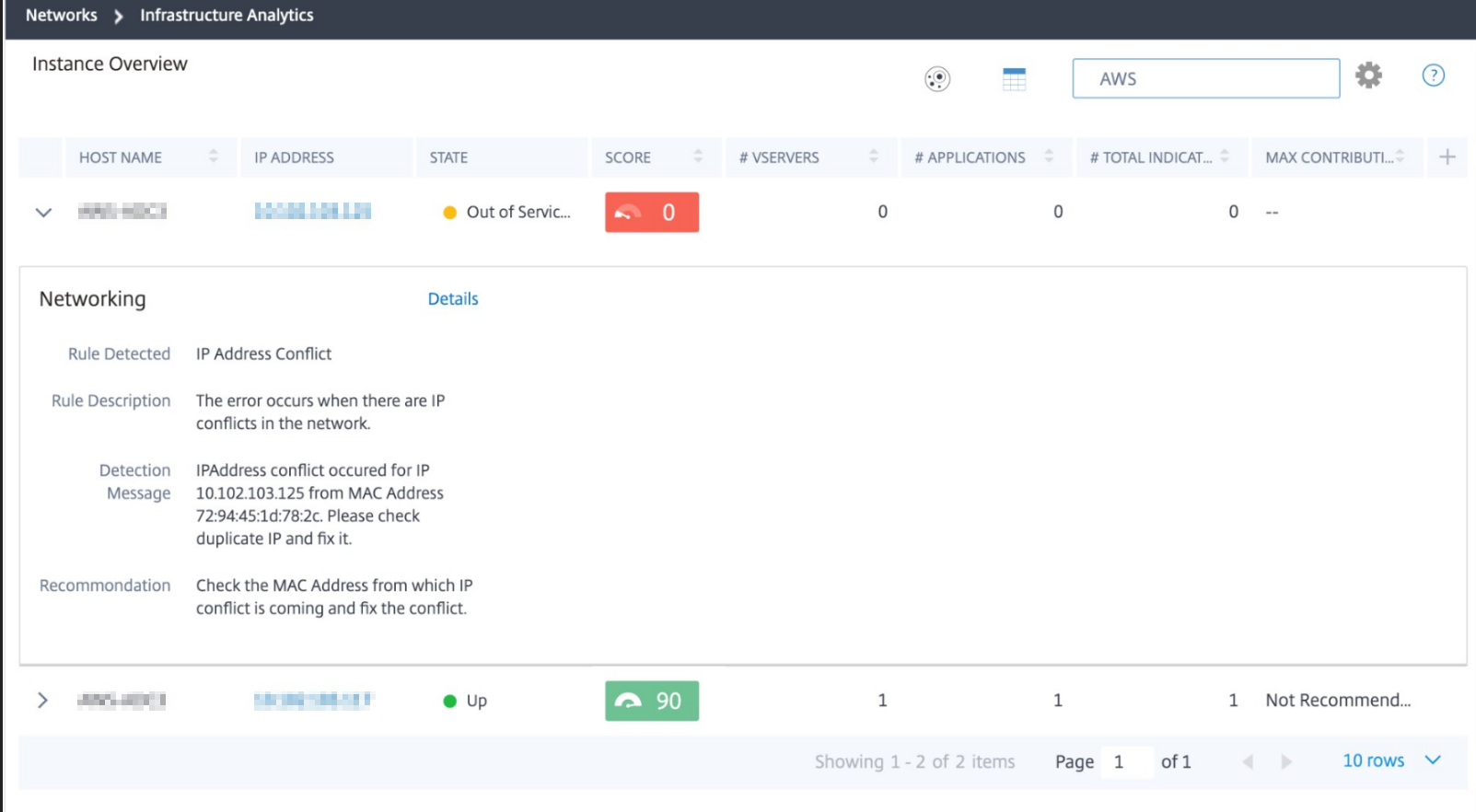1476x812 pixels.
Task: Click the red score 0 badge
Action: (652, 212)
